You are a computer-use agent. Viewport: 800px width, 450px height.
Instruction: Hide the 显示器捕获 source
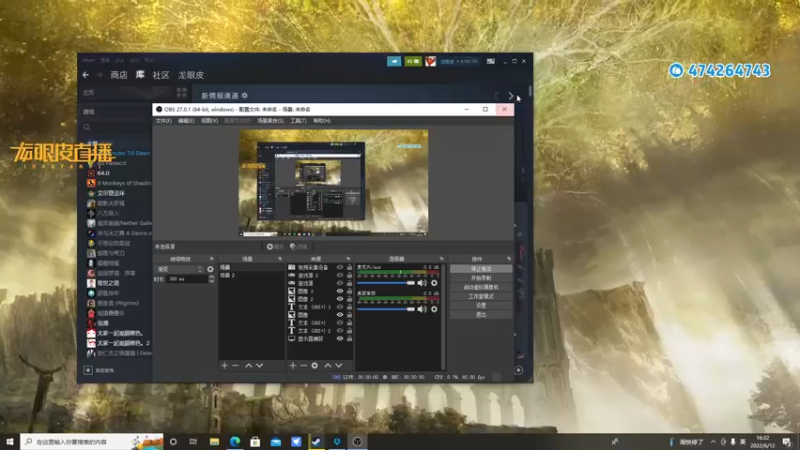(340, 339)
